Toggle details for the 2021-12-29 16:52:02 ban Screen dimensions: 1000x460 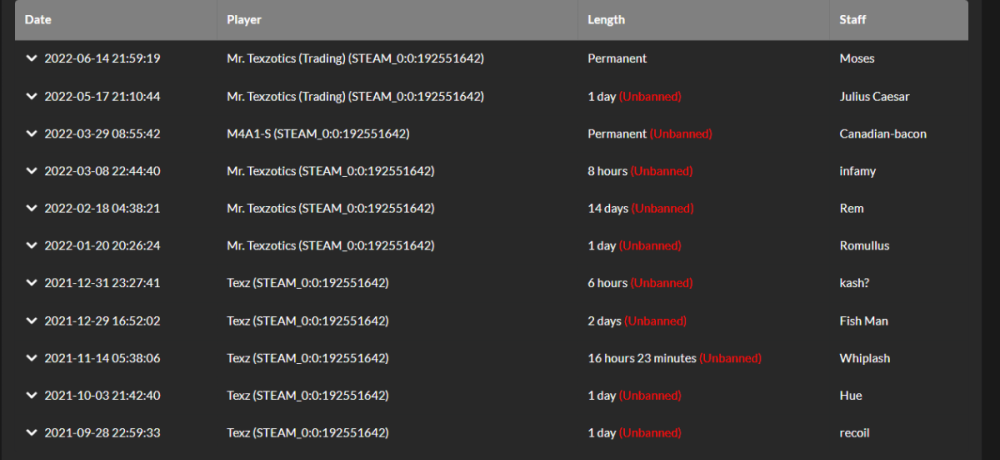[x=32, y=321]
